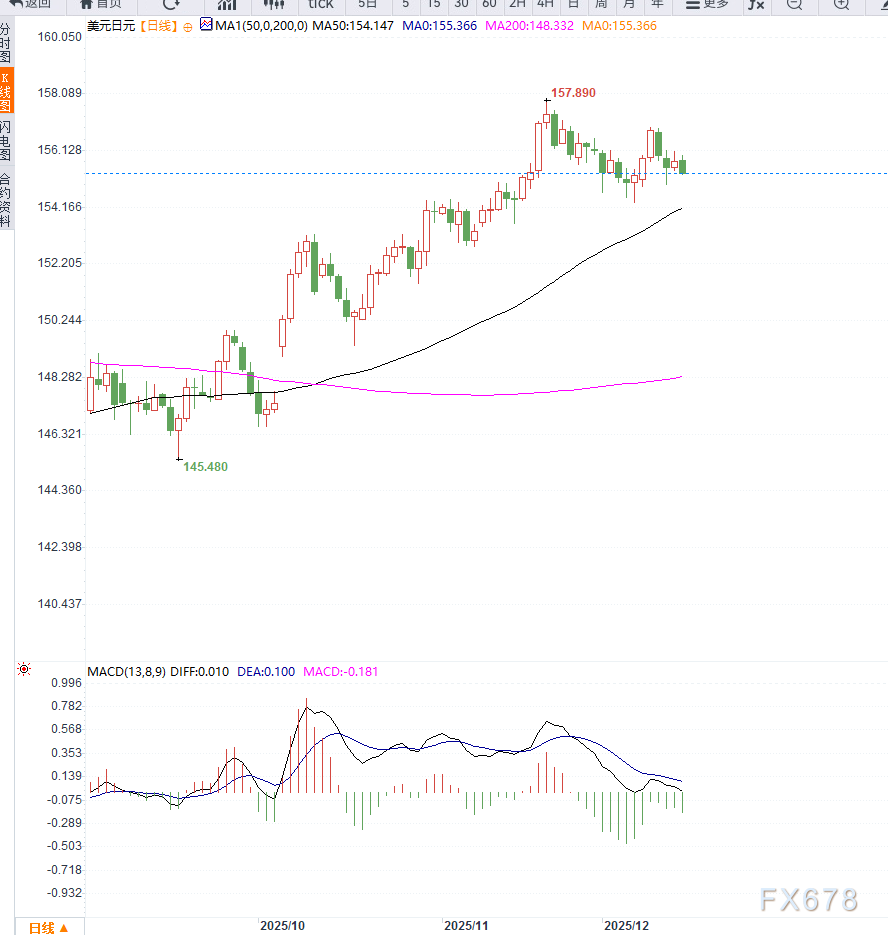Expand the 日线 period selector at bottom
Viewport: 888px width, 935px height.
[x=48, y=926]
